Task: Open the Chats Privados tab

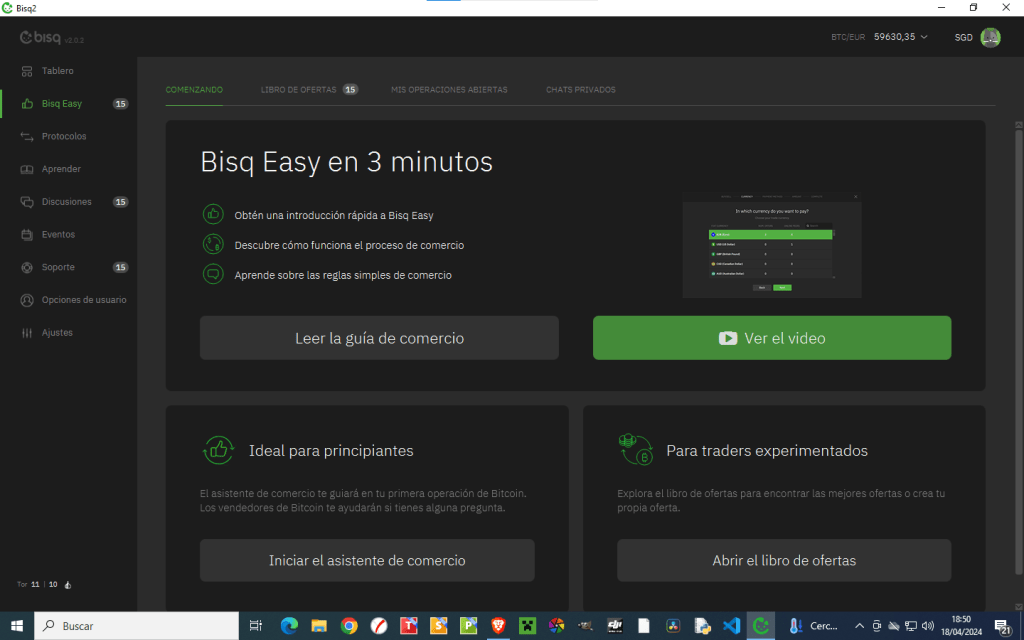Action: [x=580, y=90]
